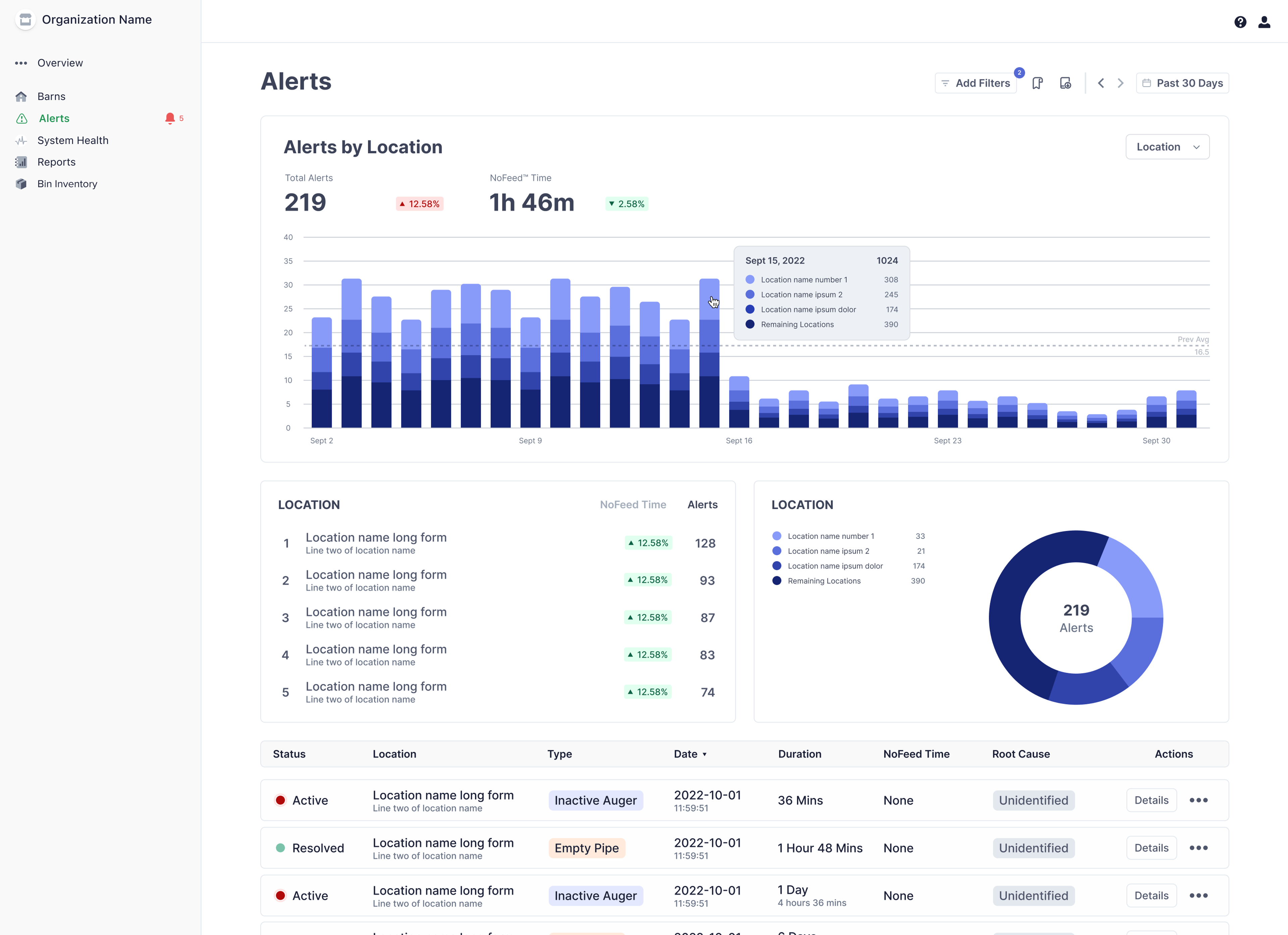Navigate to System Health page
This screenshot has width=1288, height=935.
point(73,140)
